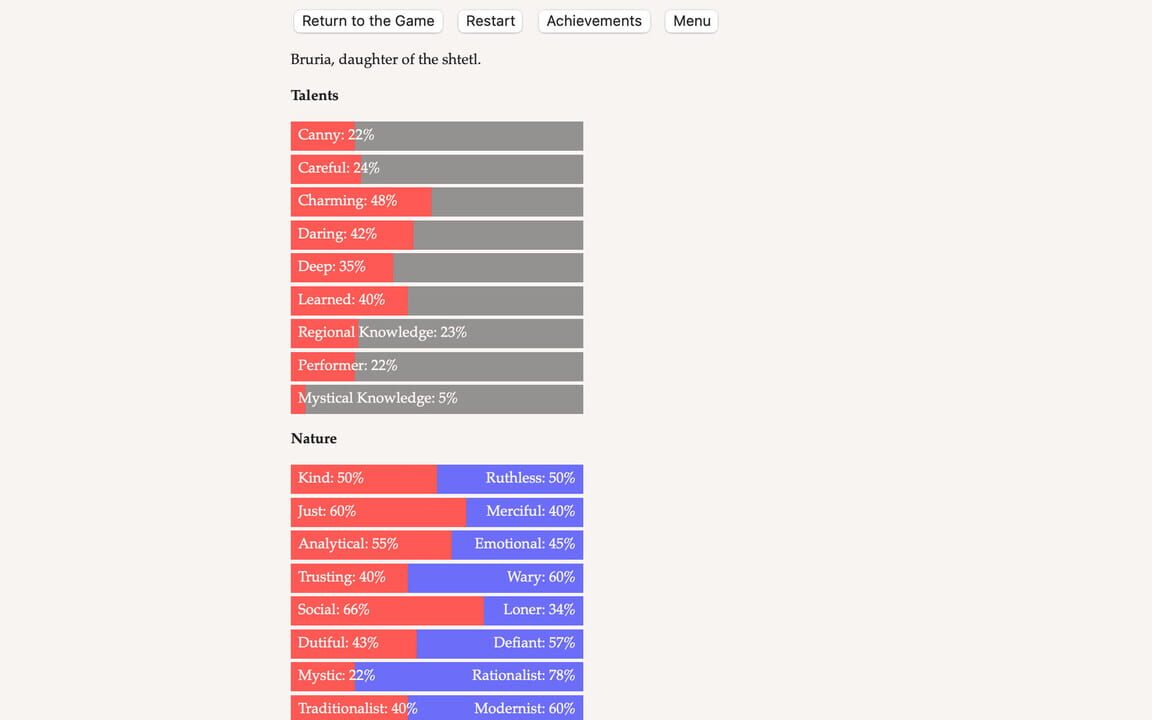Select the Learned talent bar
1152x720 pixels.
point(437,300)
